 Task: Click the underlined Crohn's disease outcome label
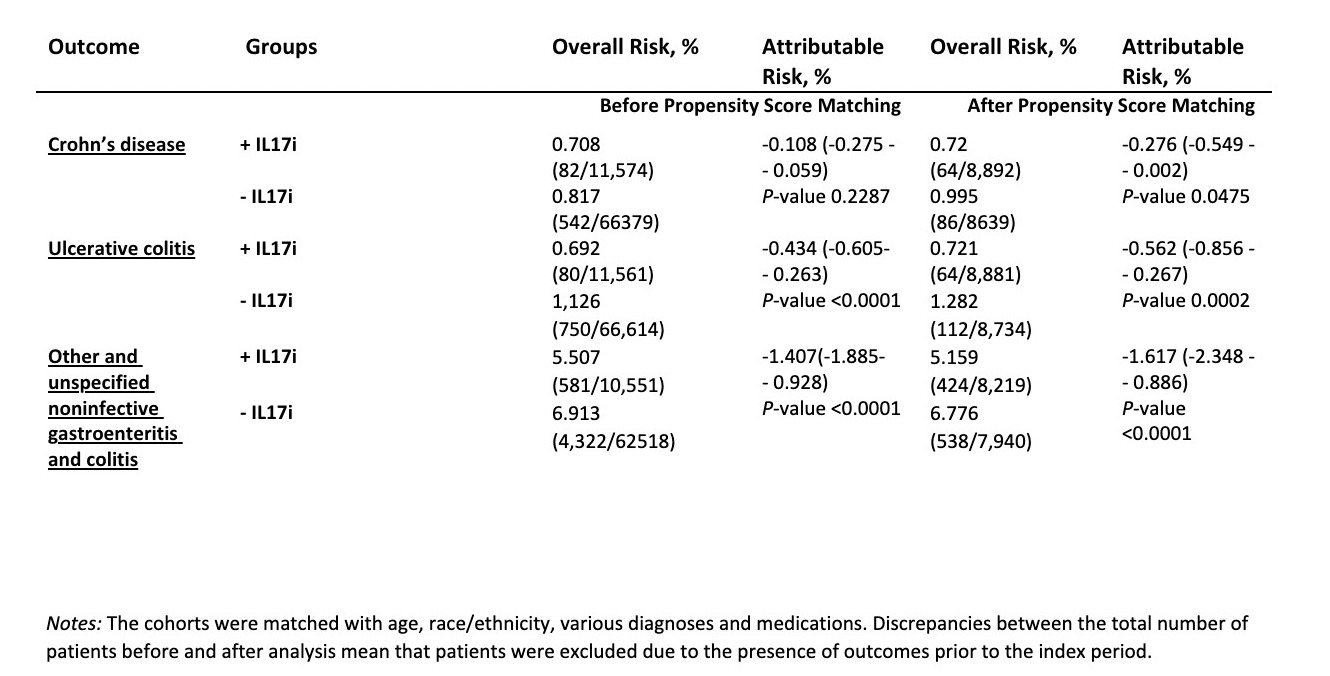coord(117,145)
